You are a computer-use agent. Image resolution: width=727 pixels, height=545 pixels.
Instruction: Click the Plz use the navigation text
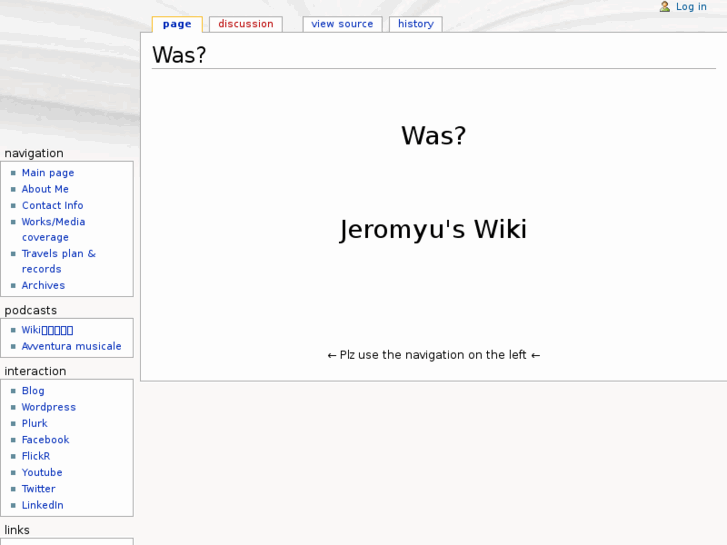[x=433, y=355]
